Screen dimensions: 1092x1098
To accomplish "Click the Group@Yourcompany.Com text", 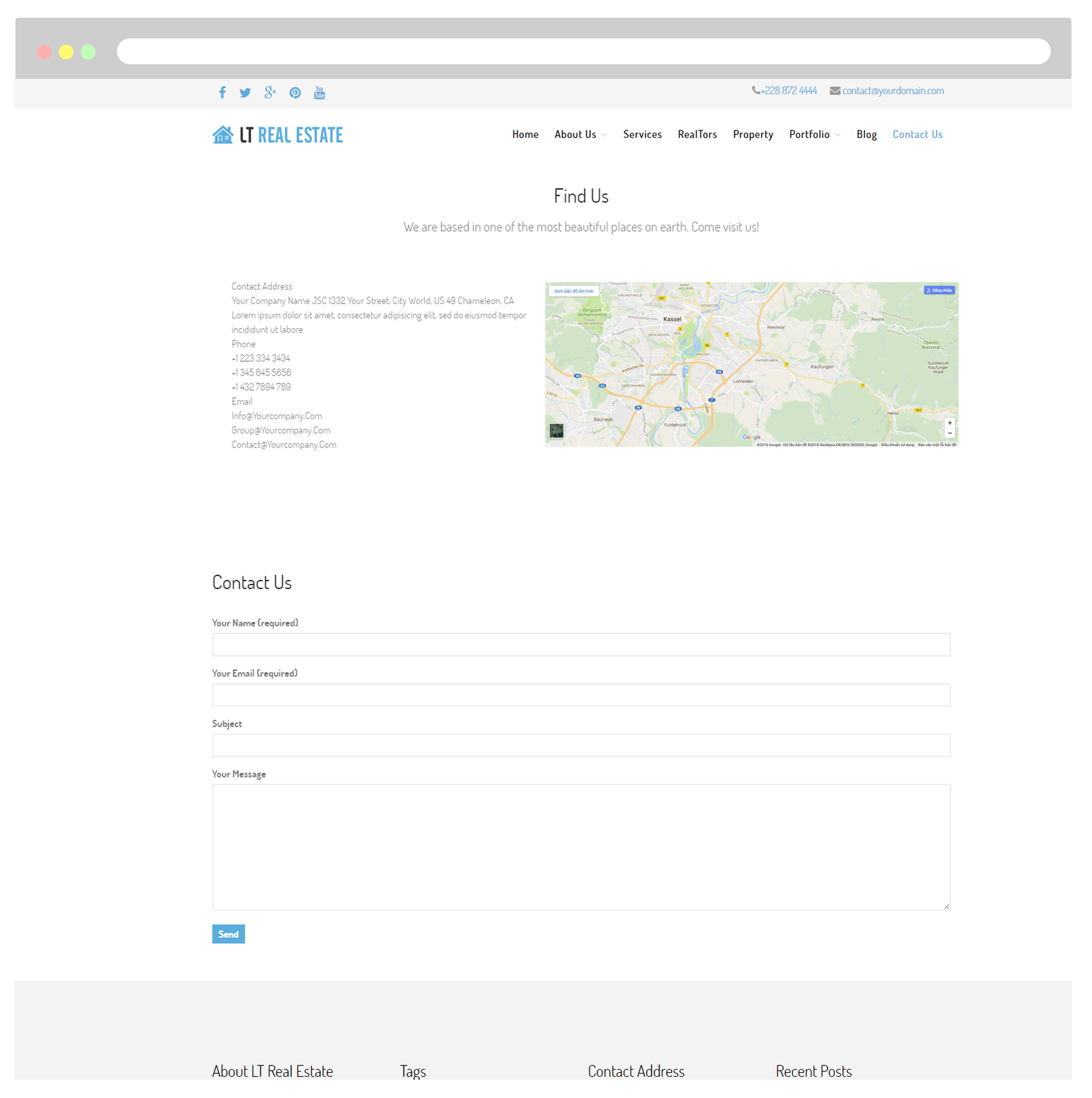I will tap(281, 430).
